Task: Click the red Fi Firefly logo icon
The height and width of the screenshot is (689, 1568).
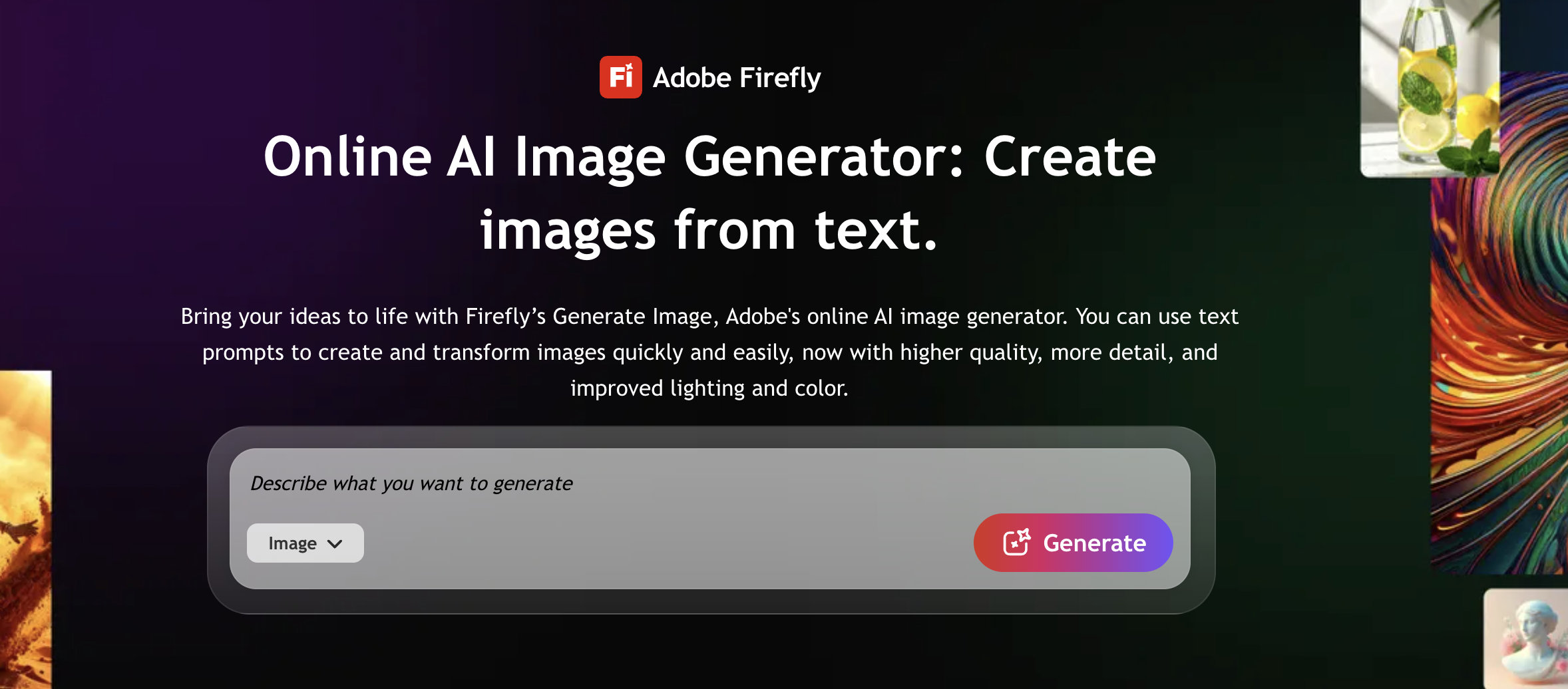Action: (x=620, y=77)
